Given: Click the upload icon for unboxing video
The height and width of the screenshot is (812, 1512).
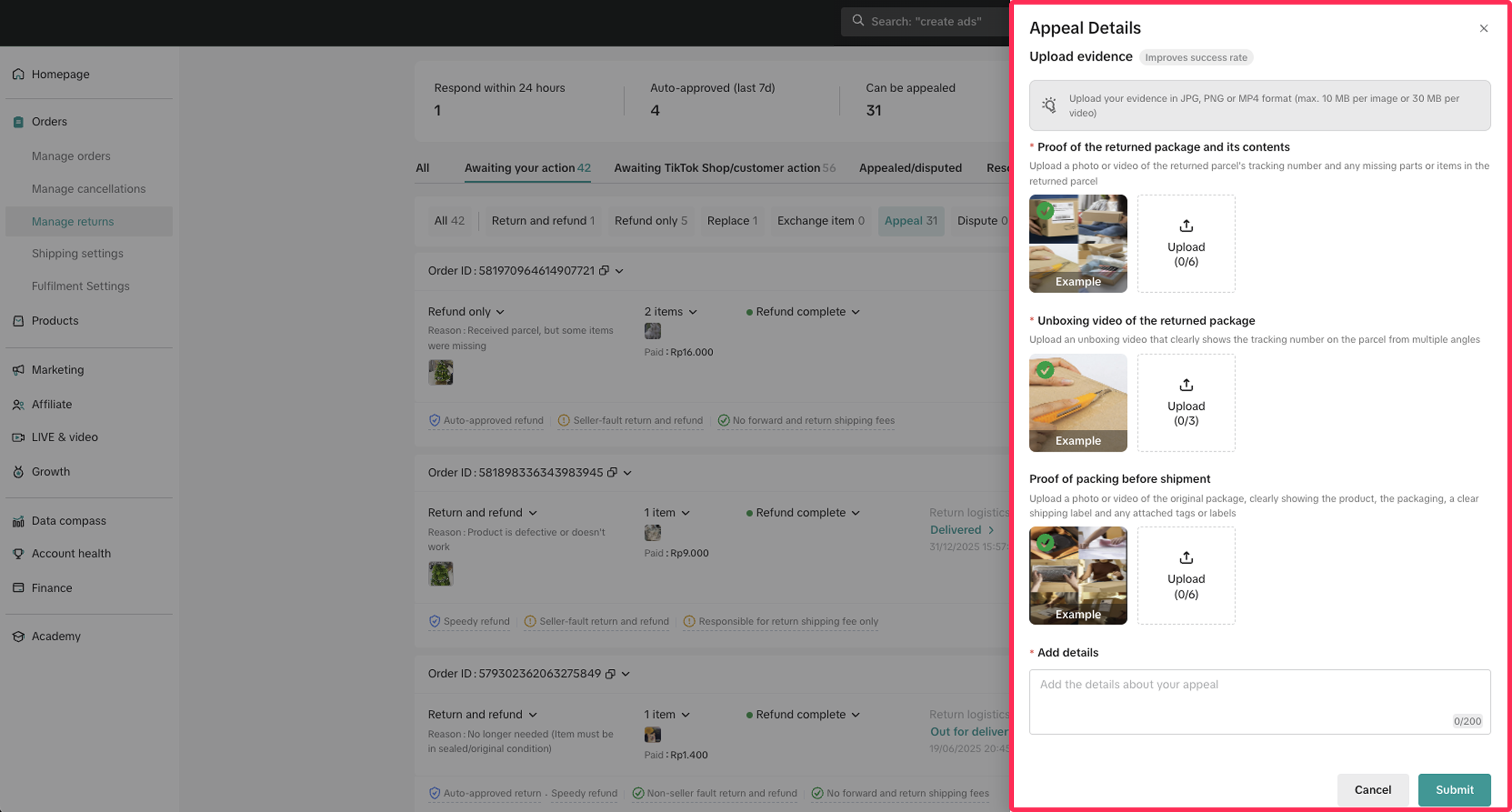Looking at the screenshot, I should coord(1186,385).
